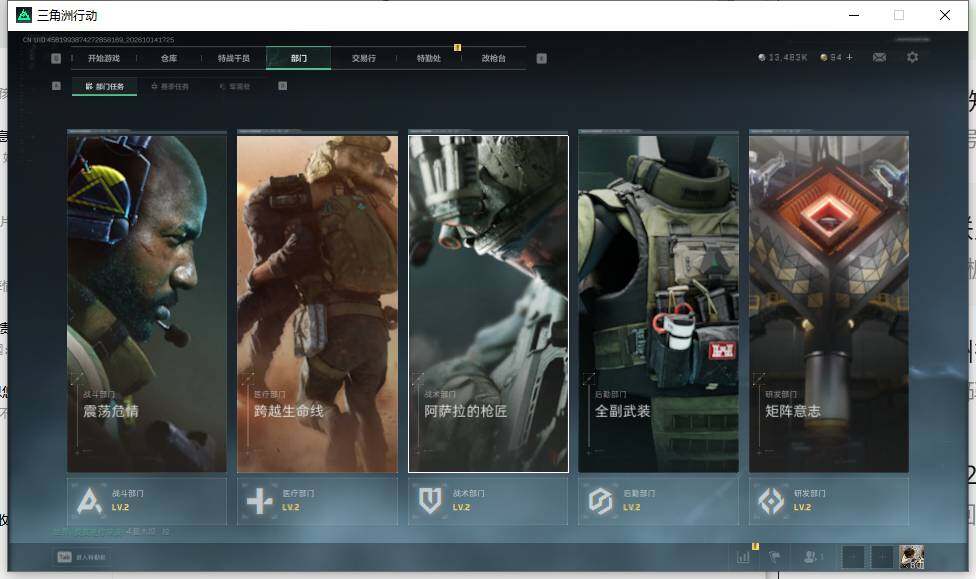Screen dimensions: 976x579
Task: Click the silver currency coin icon
Action: pos(762,57)
